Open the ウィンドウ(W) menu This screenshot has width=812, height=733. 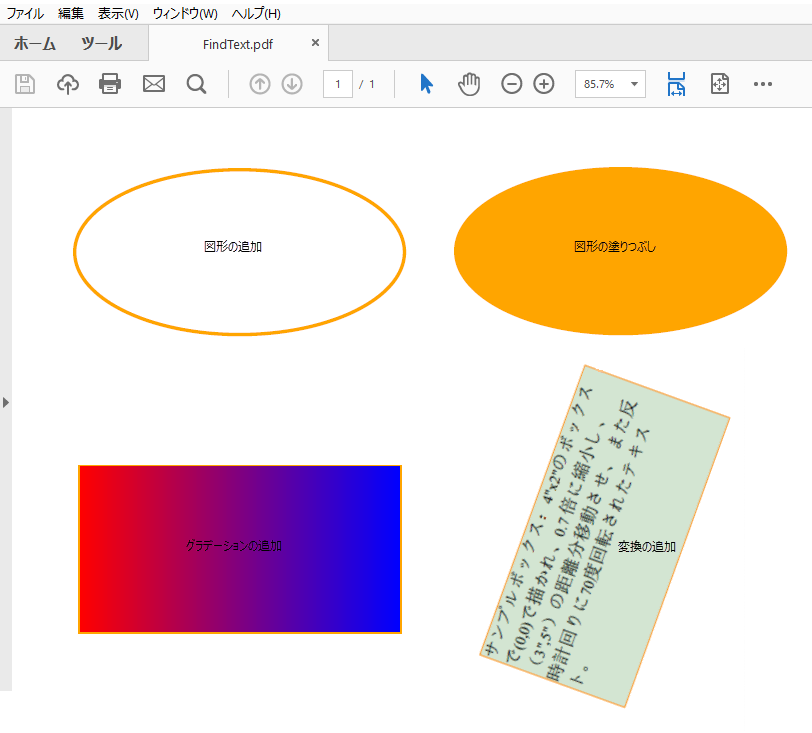pyautogui.click(x=185, y=13)
